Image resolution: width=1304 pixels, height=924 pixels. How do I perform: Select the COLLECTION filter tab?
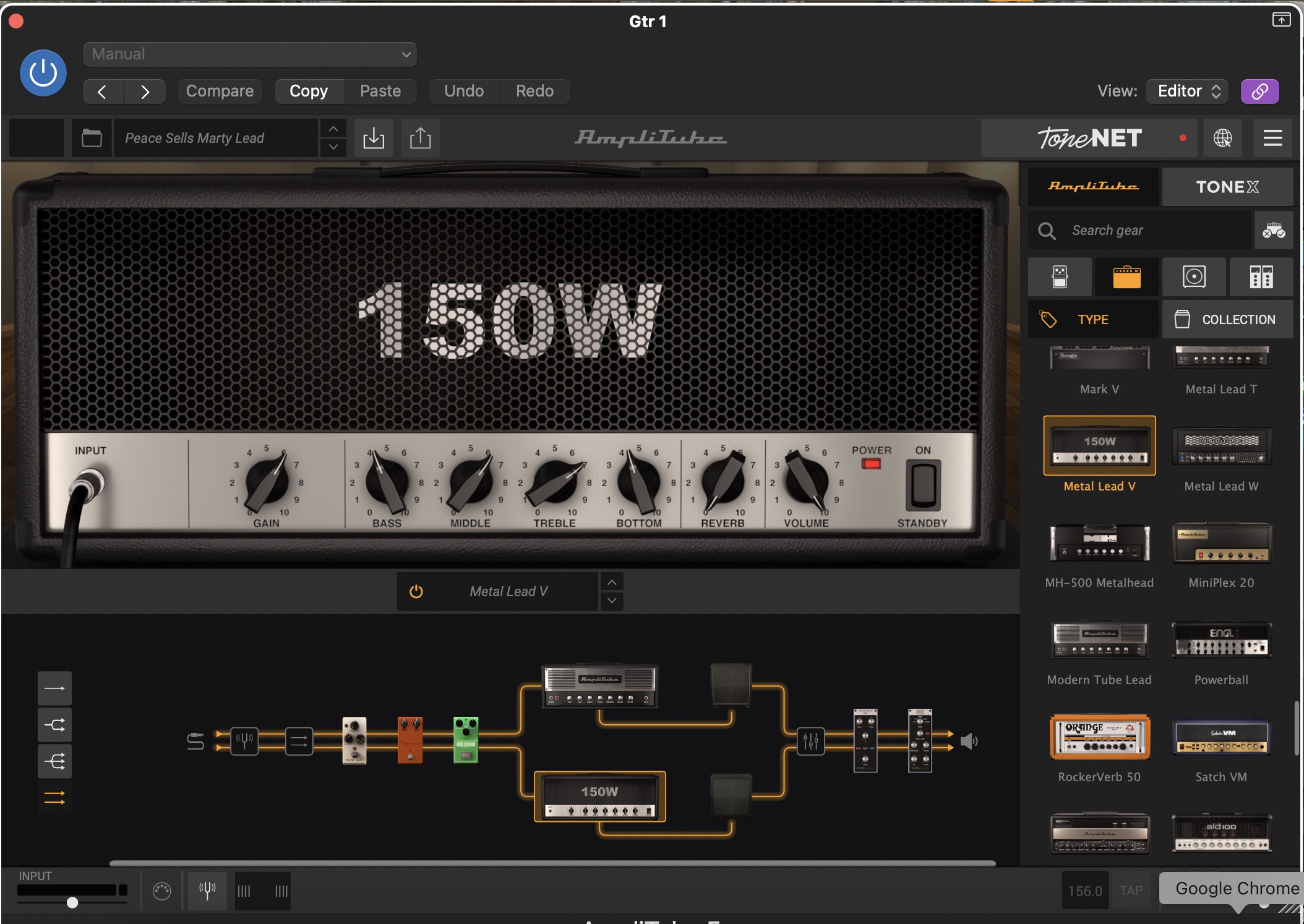click(x=1227, y=320)
